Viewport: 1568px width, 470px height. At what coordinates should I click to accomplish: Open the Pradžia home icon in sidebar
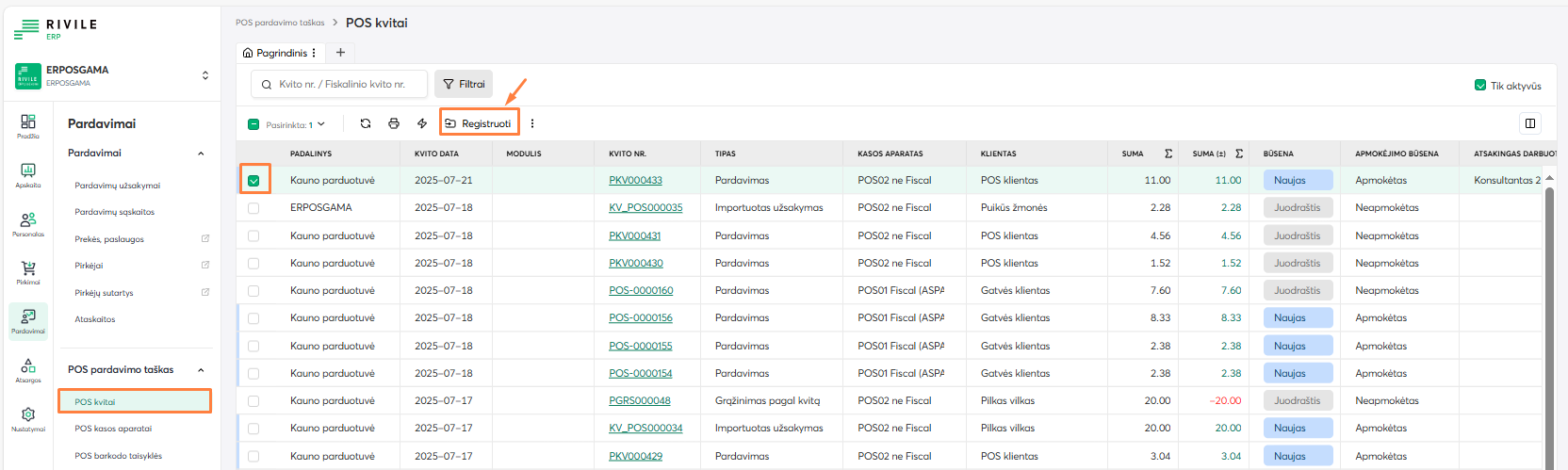point(28,125)
